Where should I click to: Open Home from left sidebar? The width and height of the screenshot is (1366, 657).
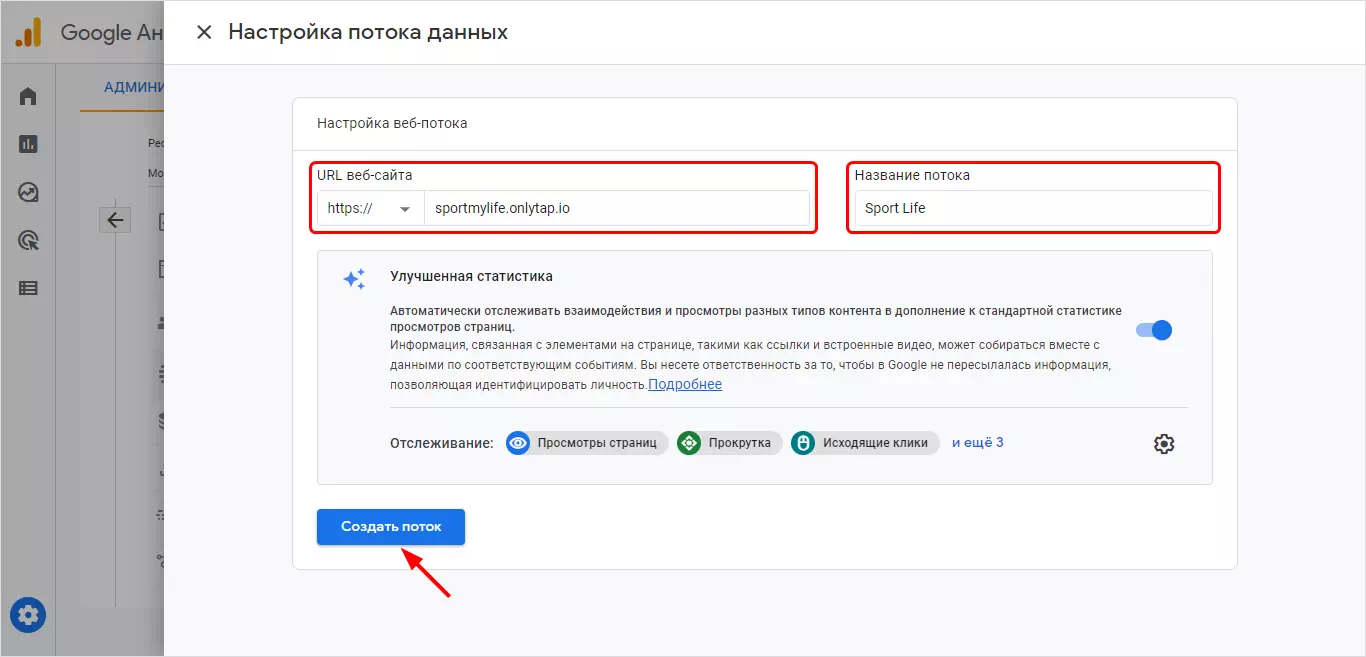pyautogui.click(x=28, y=96)
